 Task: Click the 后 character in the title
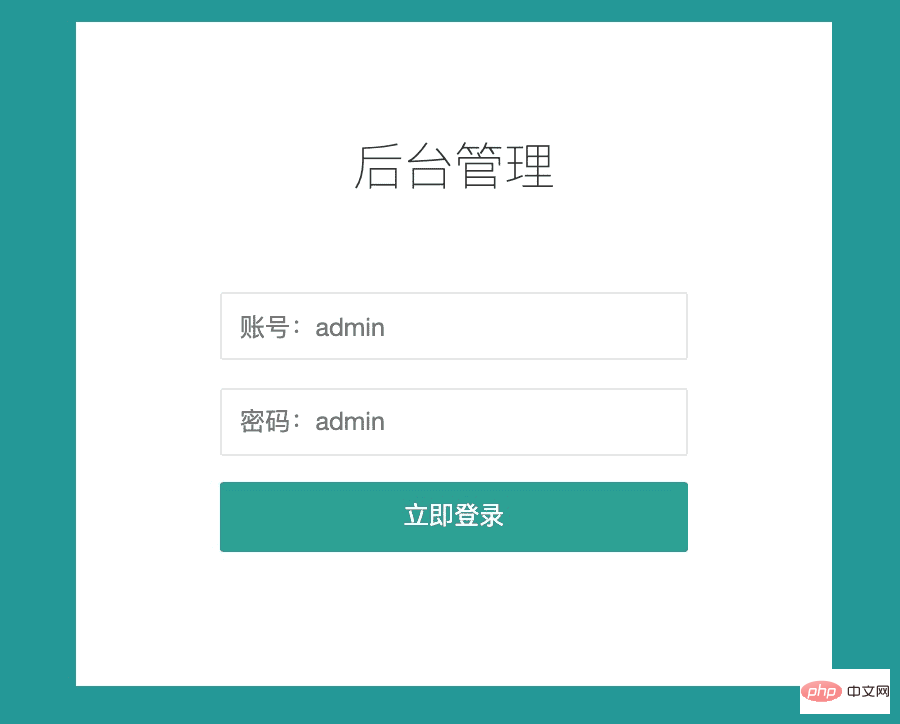click(378, 167)
